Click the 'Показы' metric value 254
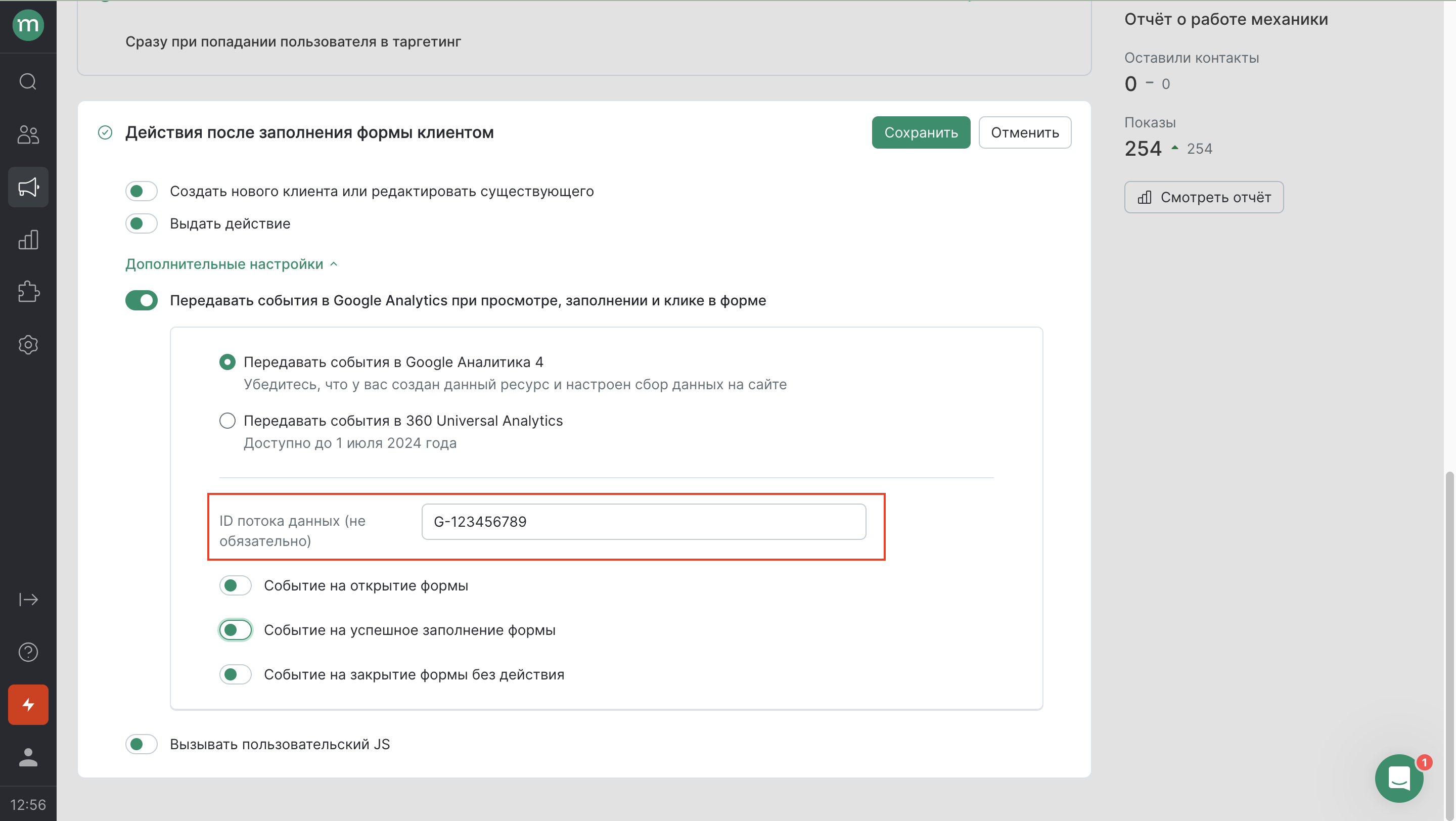 (x=1143, y=149)
